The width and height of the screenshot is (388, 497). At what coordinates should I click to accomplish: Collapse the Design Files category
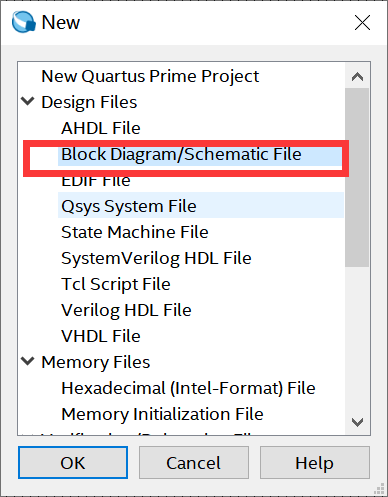coord(28,101)
